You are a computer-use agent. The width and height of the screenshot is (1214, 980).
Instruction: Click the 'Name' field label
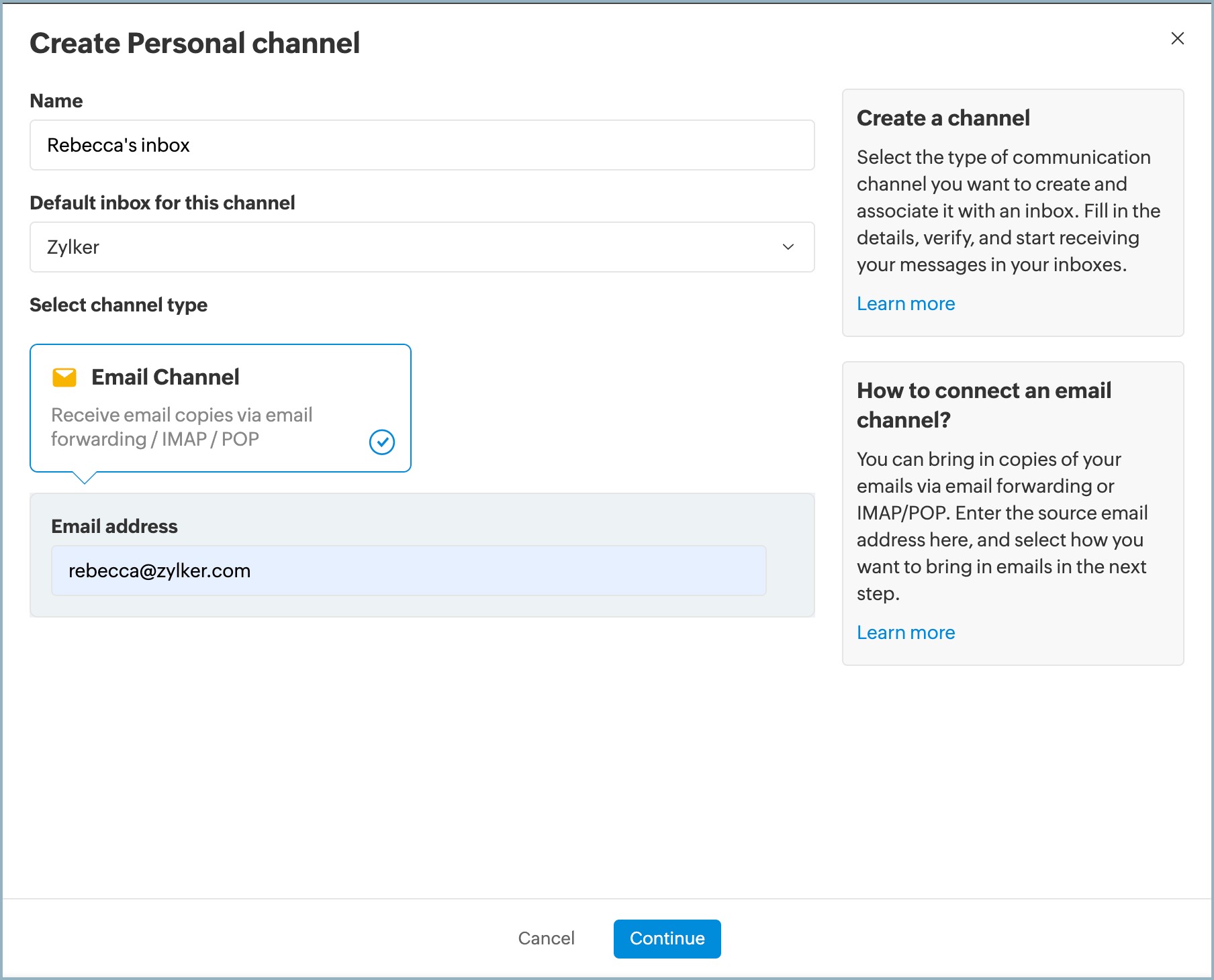(x=56, y=101)
